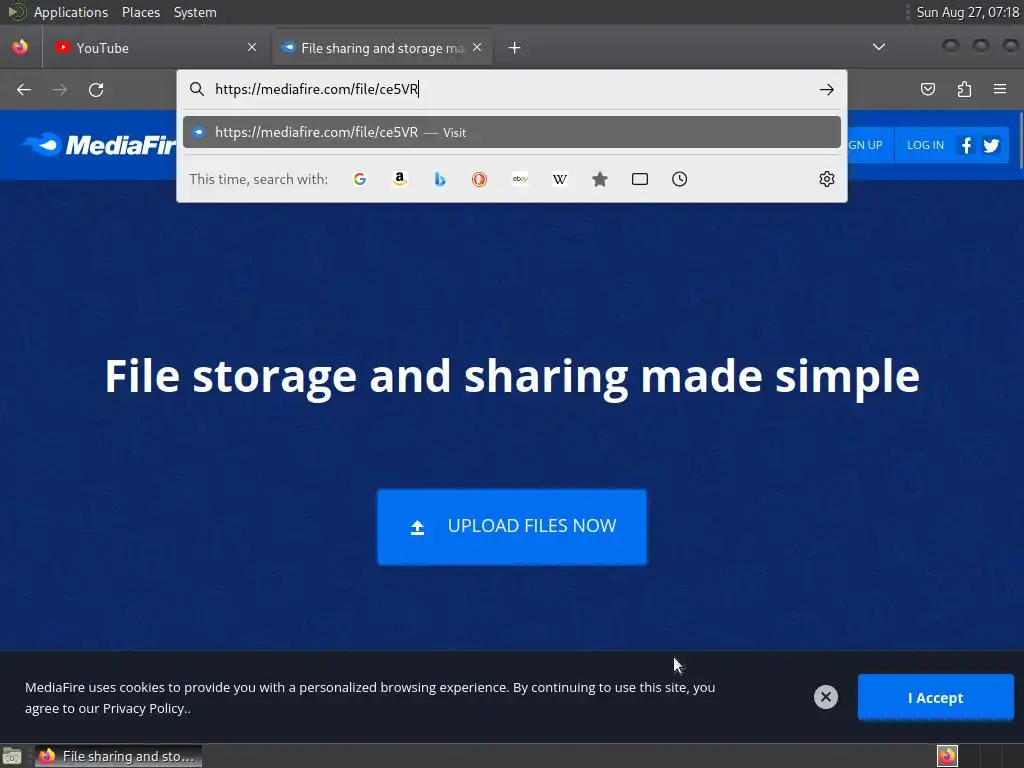The height and width of the screenshot is (768, 1024).
Task: Select the mediafire.com/file/ce5VR Visit suggestion
Action: (x=512, y=133)
